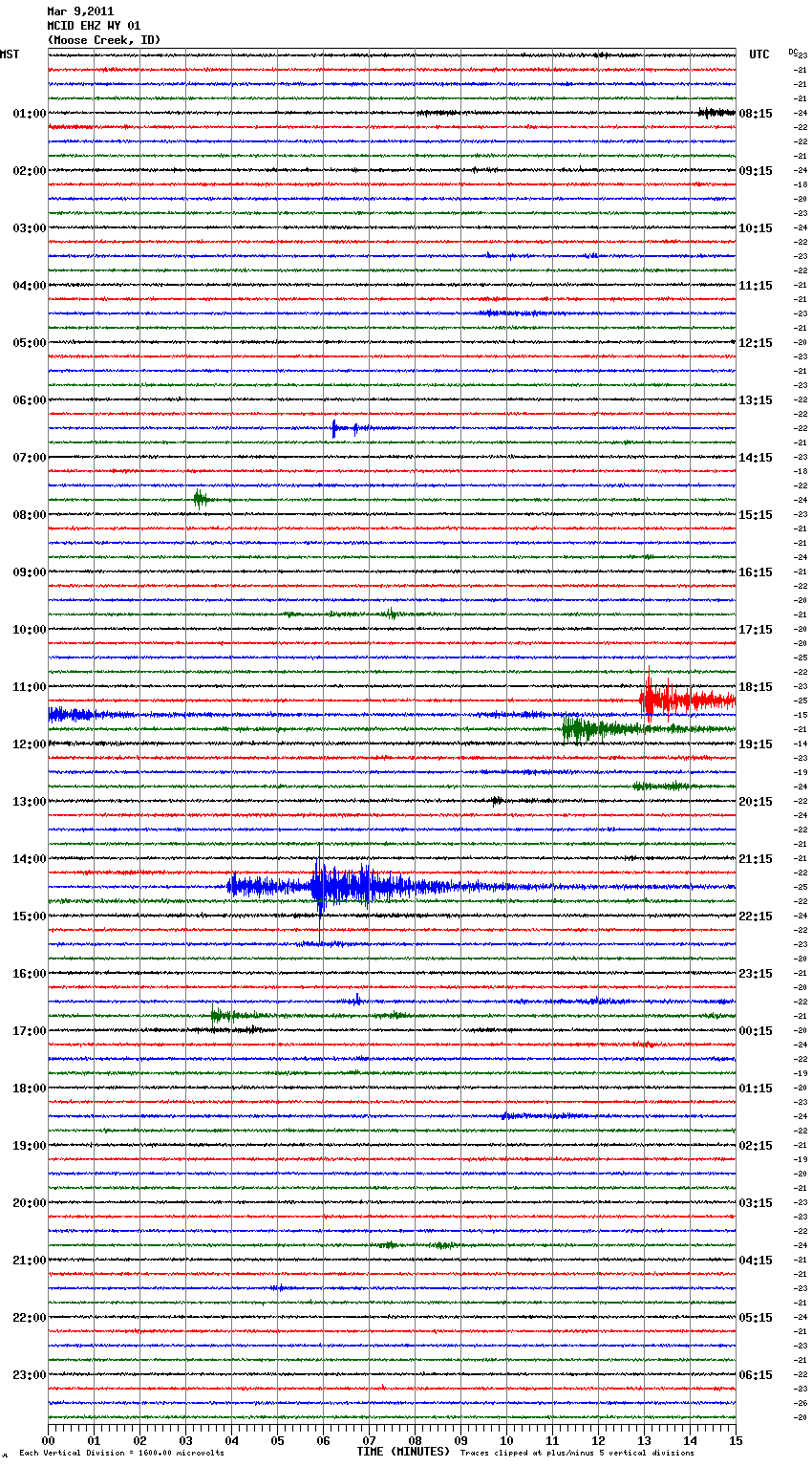Click the "12:00" MST hour label
Viewport: 812px width, 1466px height.
[30, 744]
